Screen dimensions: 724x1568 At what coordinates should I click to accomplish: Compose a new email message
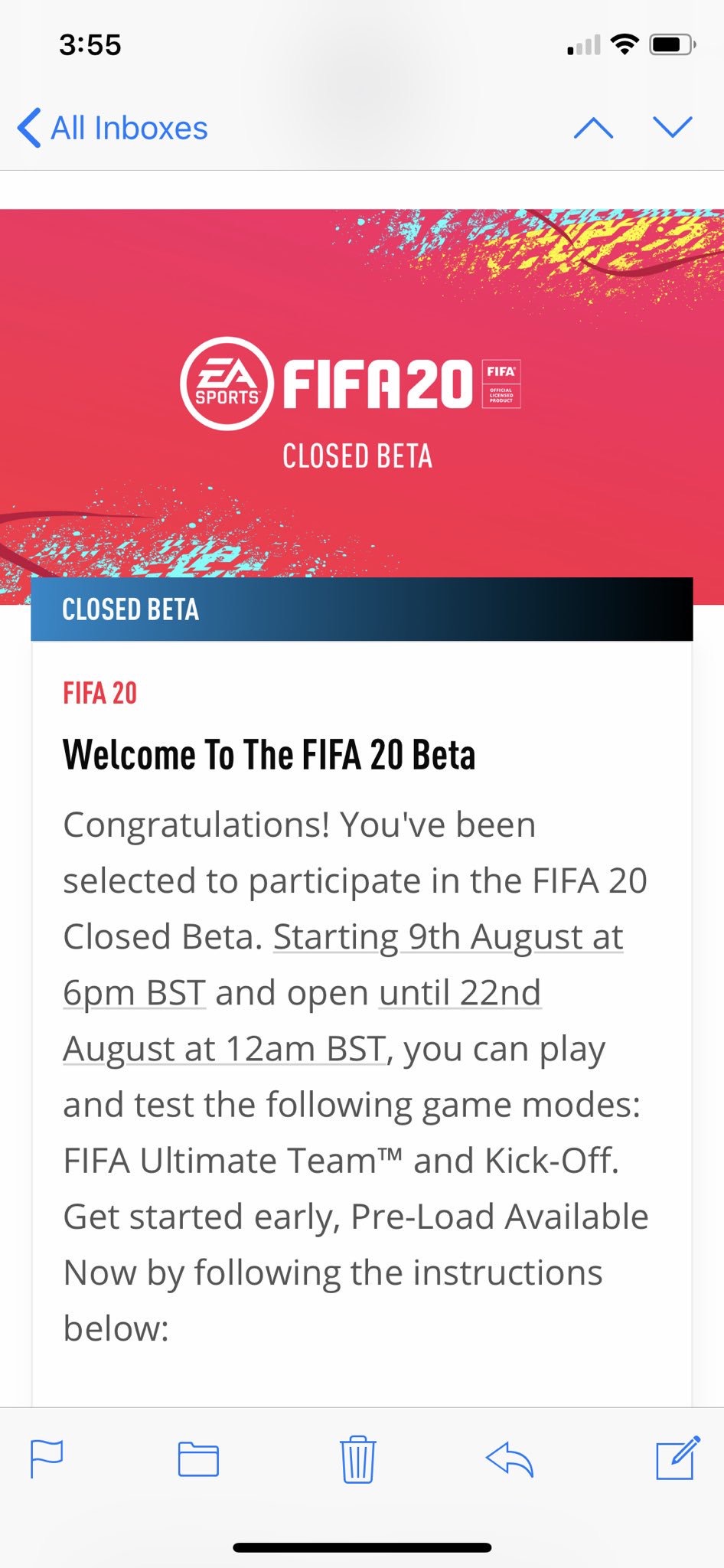[677, 1457]
